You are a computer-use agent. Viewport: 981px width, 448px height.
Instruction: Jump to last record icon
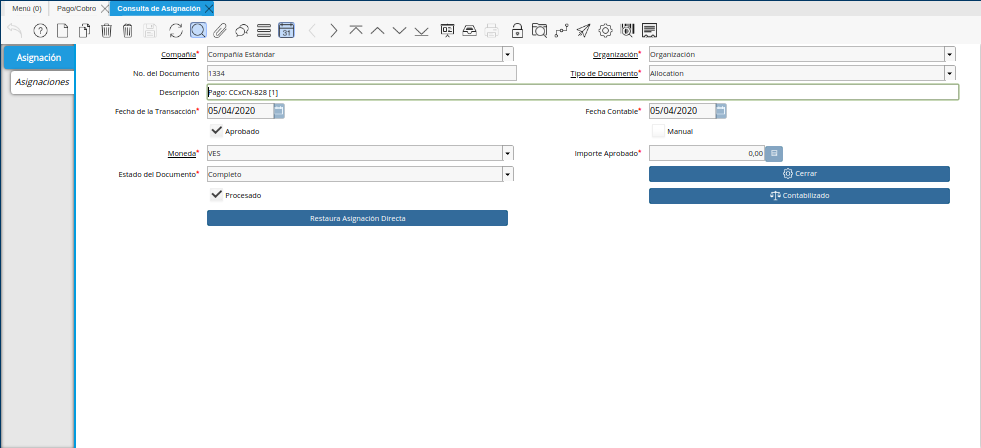click(x=421, y=31)
